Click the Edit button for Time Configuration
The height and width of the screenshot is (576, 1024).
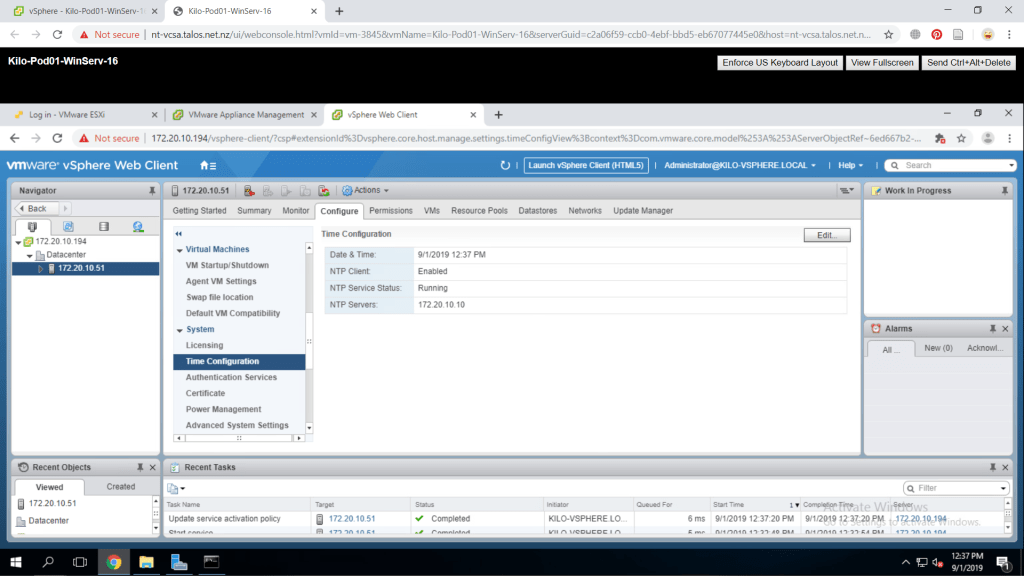click(826, 235)
